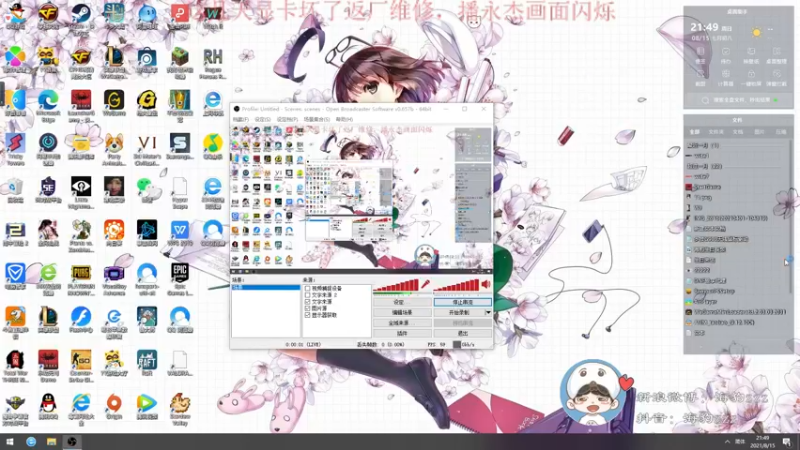Uncheck the 图片源 source
Viewport: 800px width, 450px height.
[x=307, y=308]
